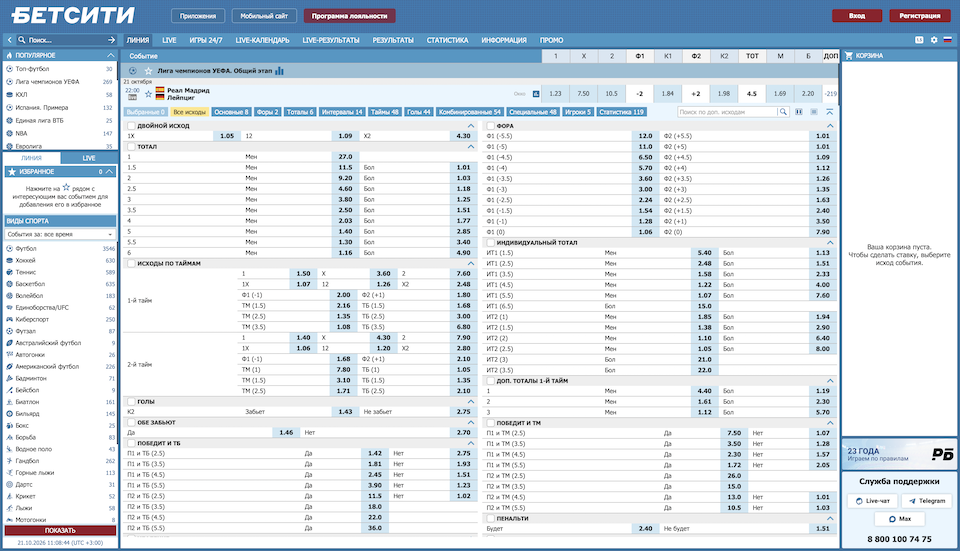This screenshot has height=551, width=960.
Task: Select the Голы 44 market filter tab
Action: click(x=419, y=112)
